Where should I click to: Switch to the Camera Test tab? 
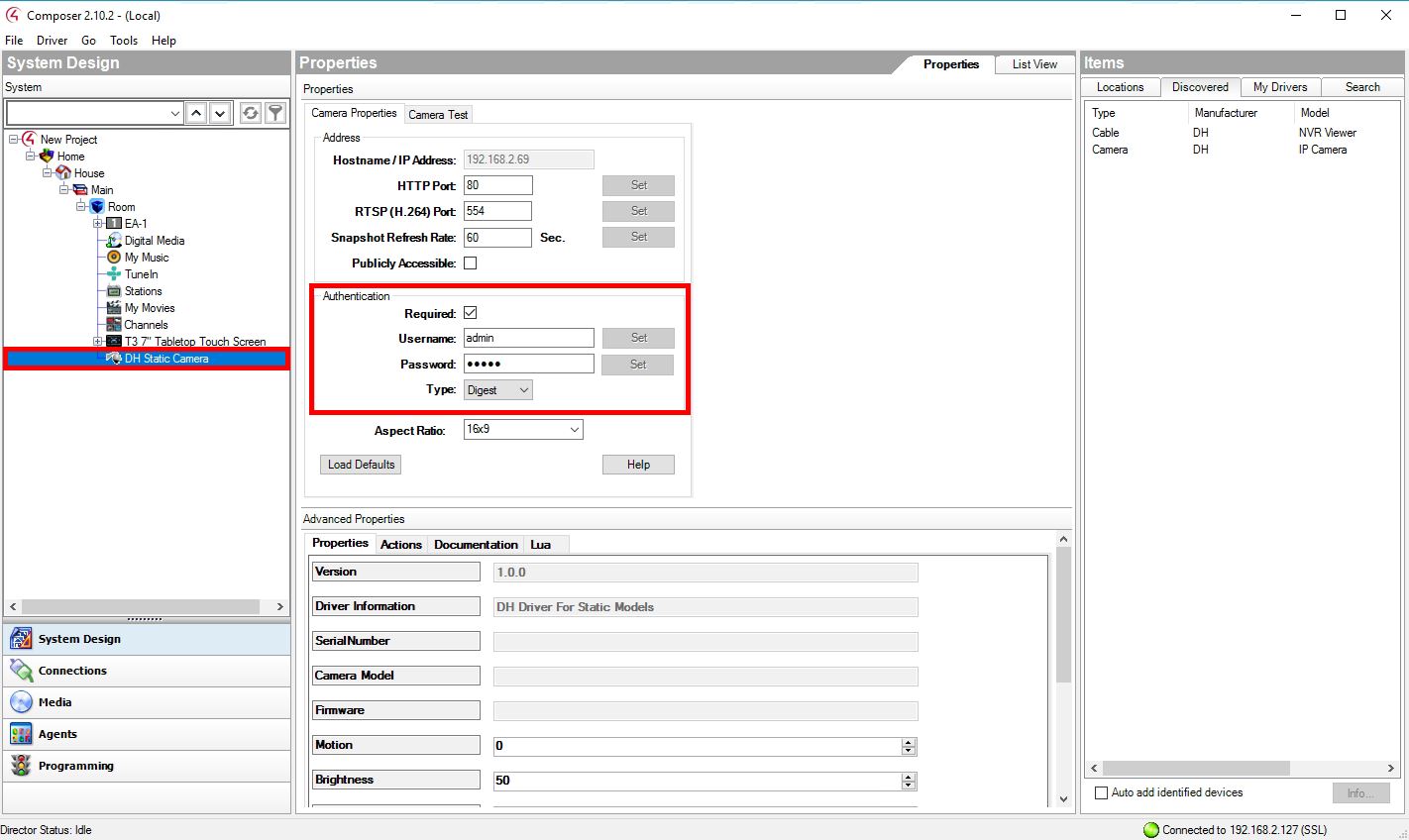pos(438,115)
